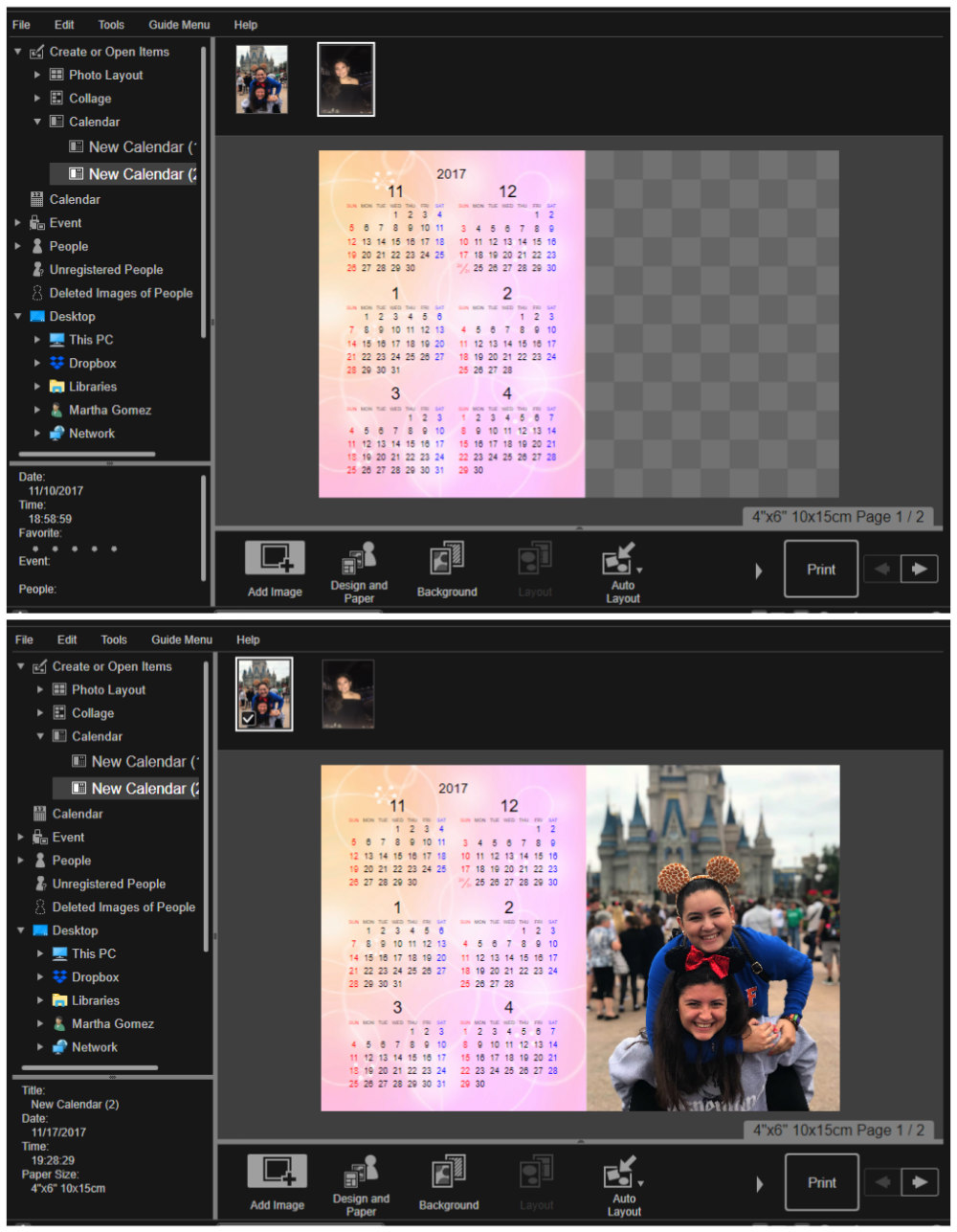This screenshot has height=1232, width=957.
Task: Select This PC in the lower window tree
Action: pos(94,954)
